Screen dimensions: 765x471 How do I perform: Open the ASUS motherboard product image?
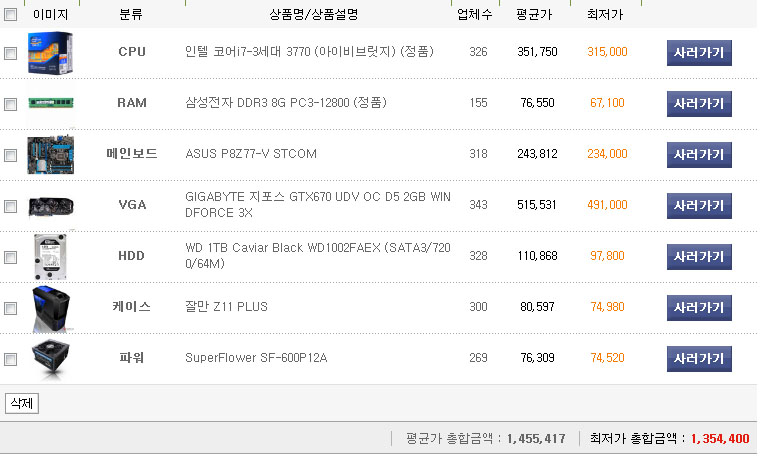coord(51,154)
